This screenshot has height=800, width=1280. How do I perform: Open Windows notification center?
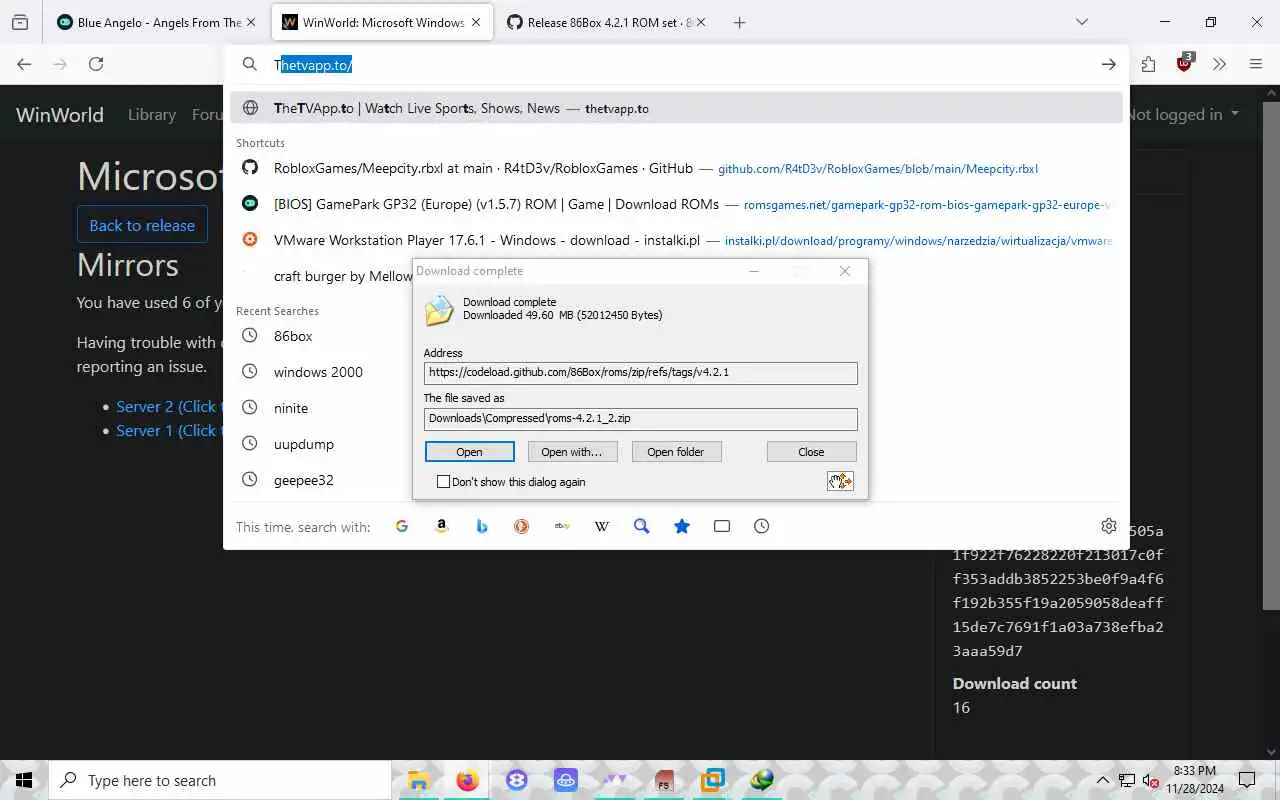[1247, 780]
